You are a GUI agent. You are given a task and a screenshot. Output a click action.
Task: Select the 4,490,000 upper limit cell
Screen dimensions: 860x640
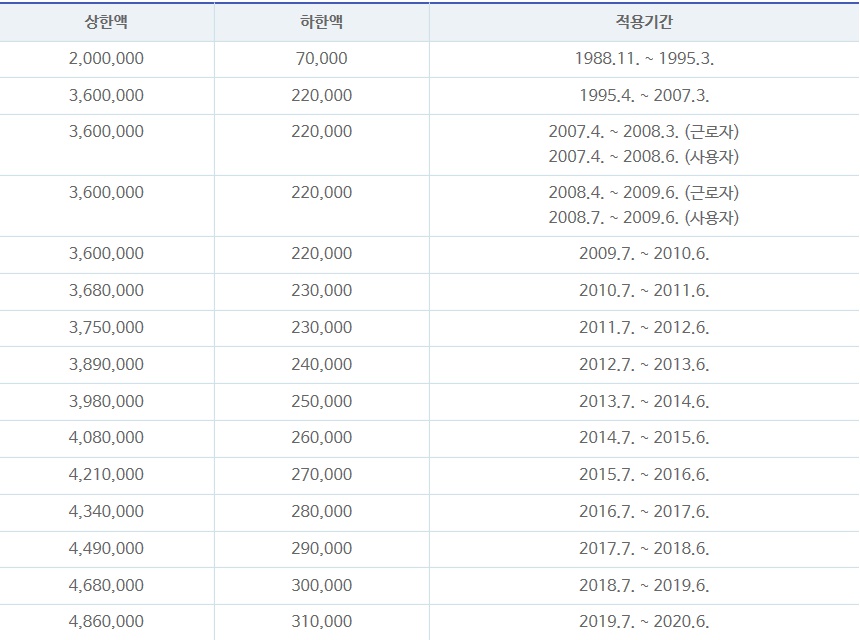[x=106, y=548]
